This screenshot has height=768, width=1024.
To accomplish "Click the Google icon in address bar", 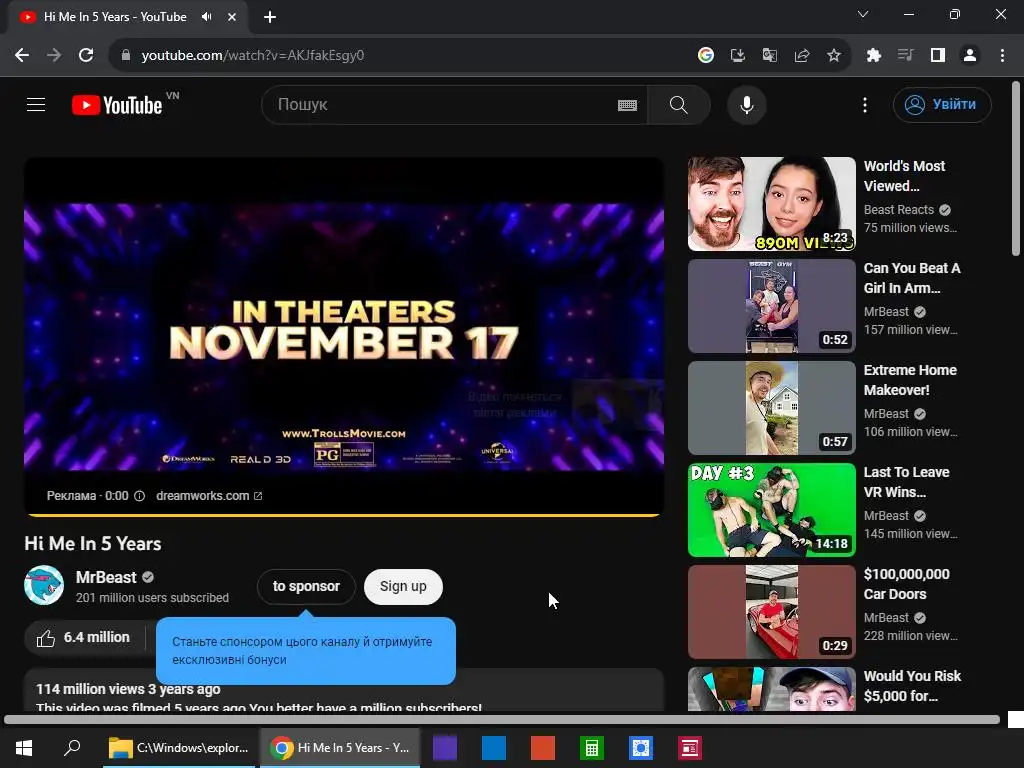I will [706, 56].
